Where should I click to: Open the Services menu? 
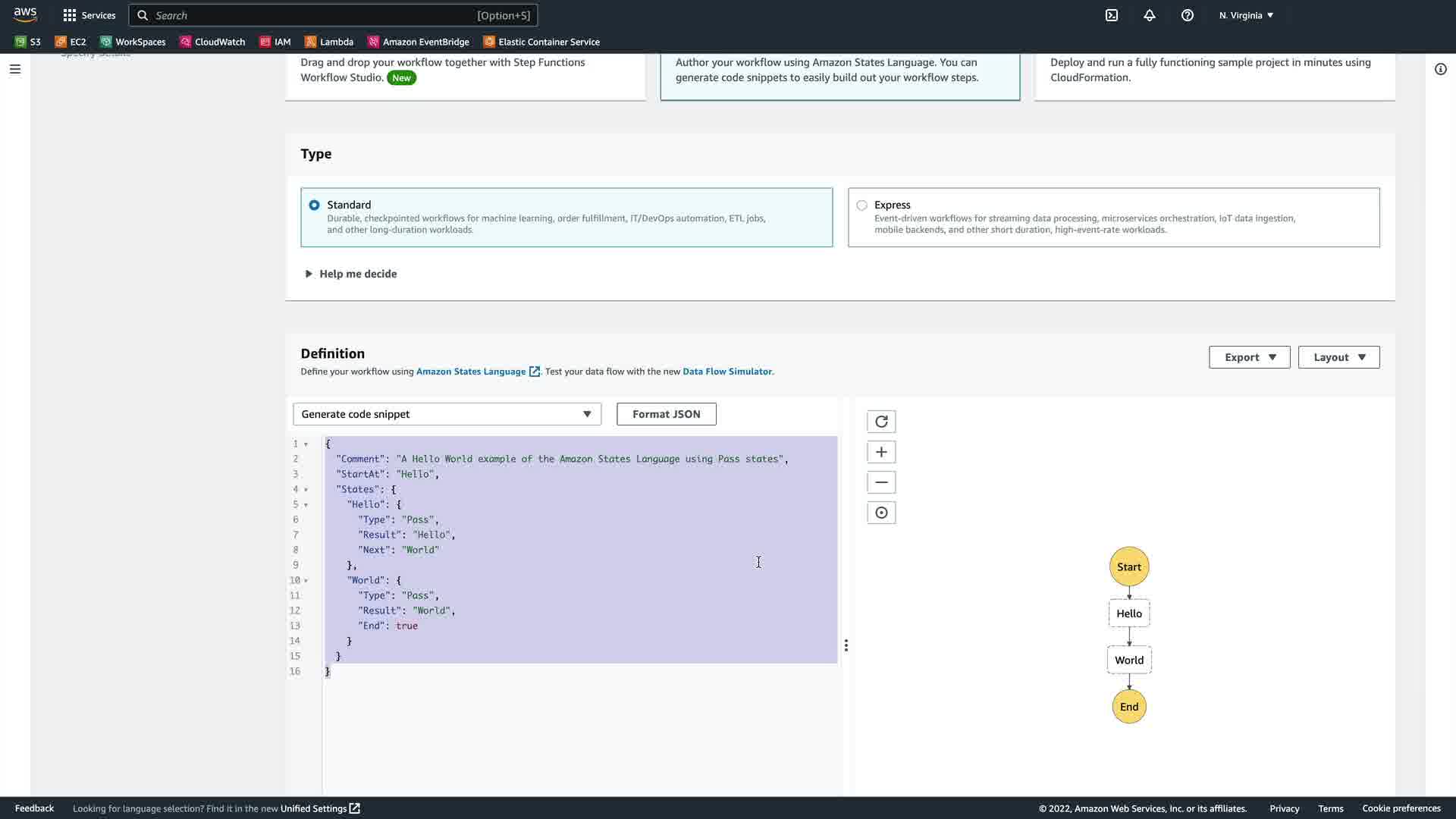tap(89, 15)
